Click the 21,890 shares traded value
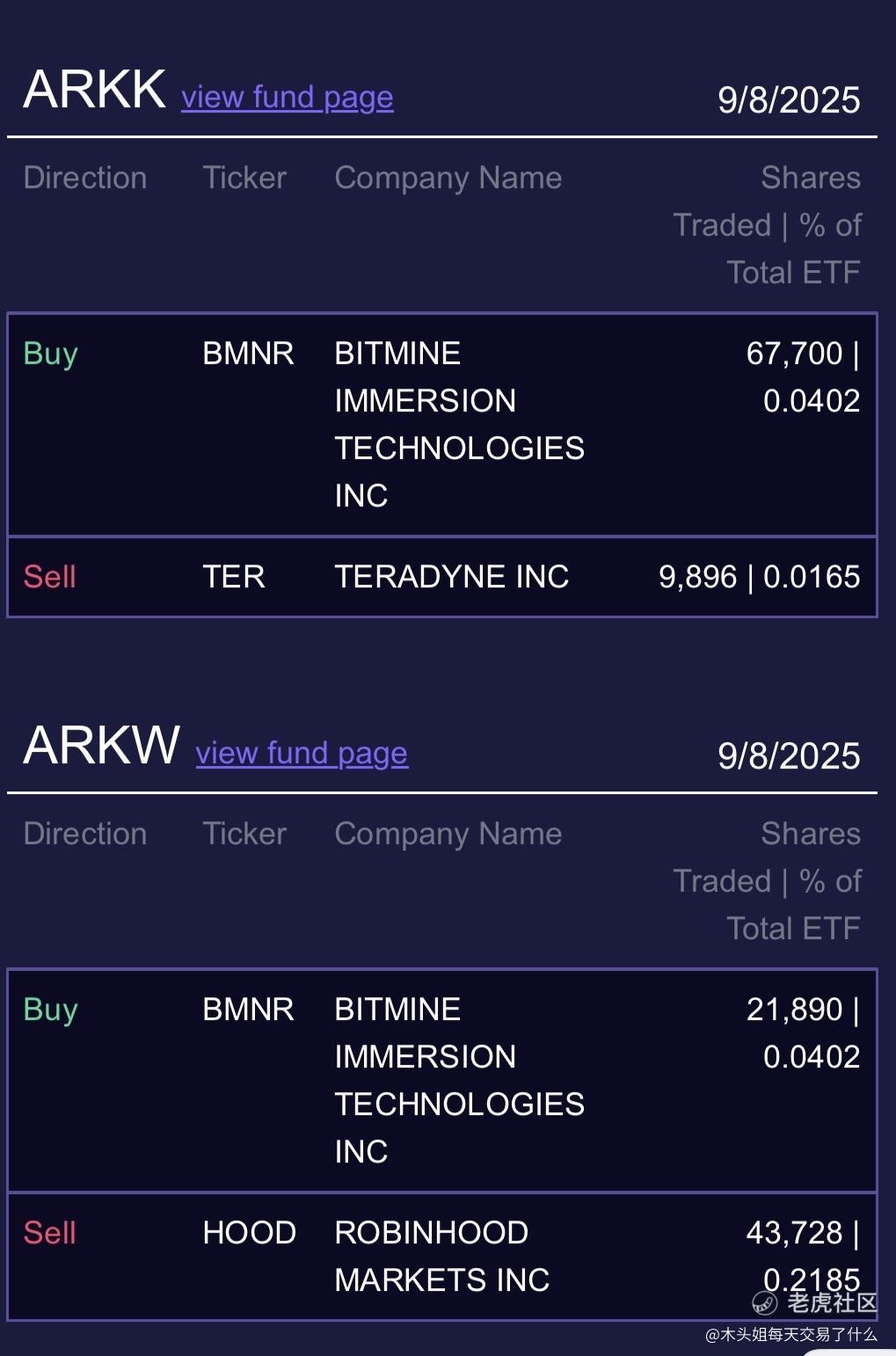 (794, 1010)
